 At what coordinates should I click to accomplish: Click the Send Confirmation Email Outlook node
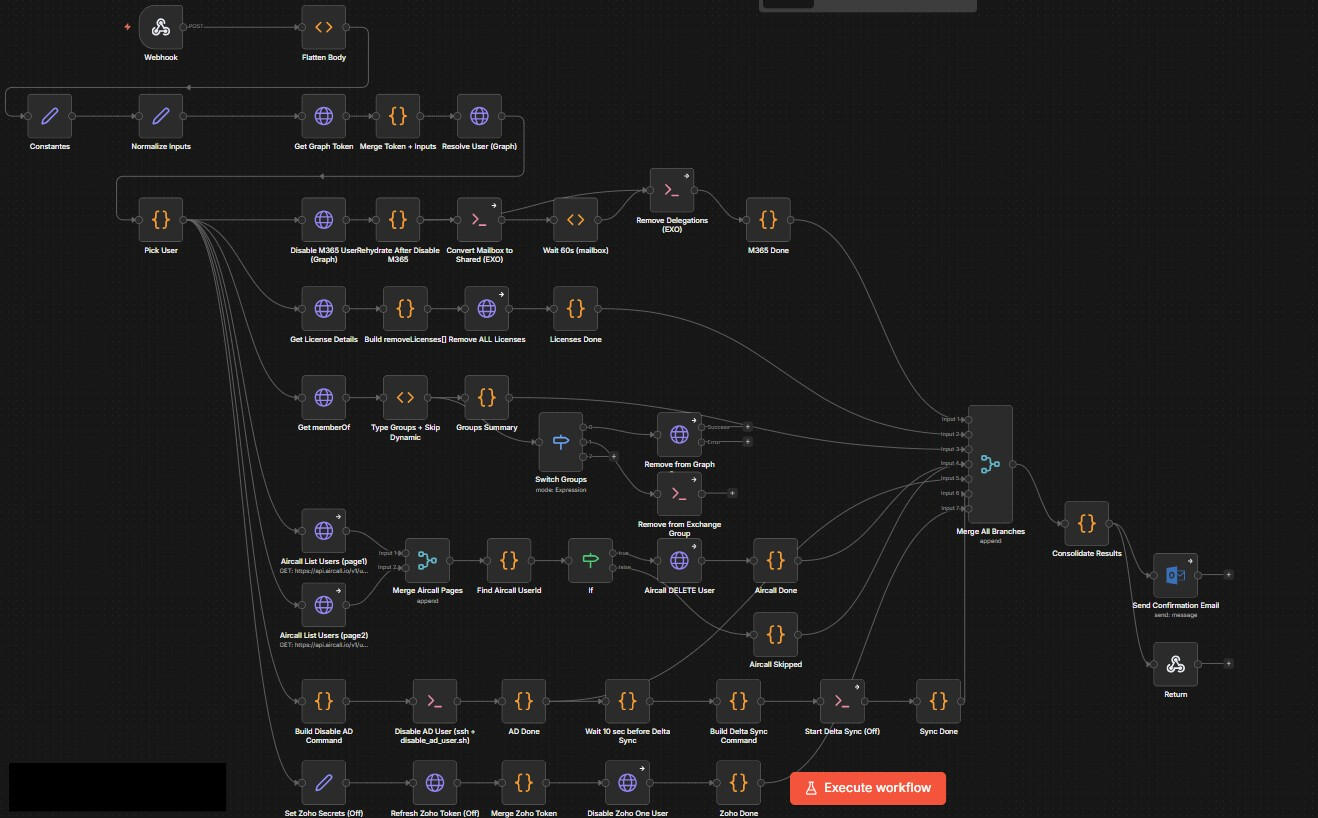pos(1175,575)
